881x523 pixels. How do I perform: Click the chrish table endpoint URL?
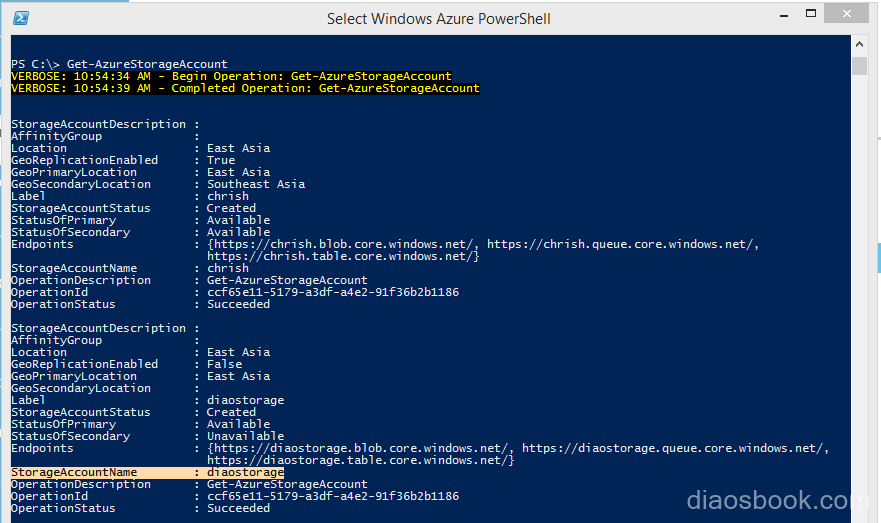tap(341, 256)
